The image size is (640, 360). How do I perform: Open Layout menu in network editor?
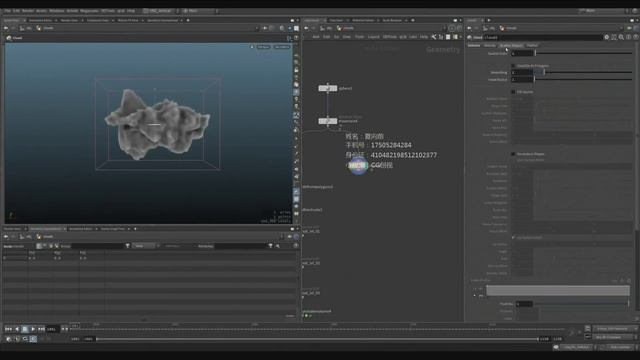(373, 37)
